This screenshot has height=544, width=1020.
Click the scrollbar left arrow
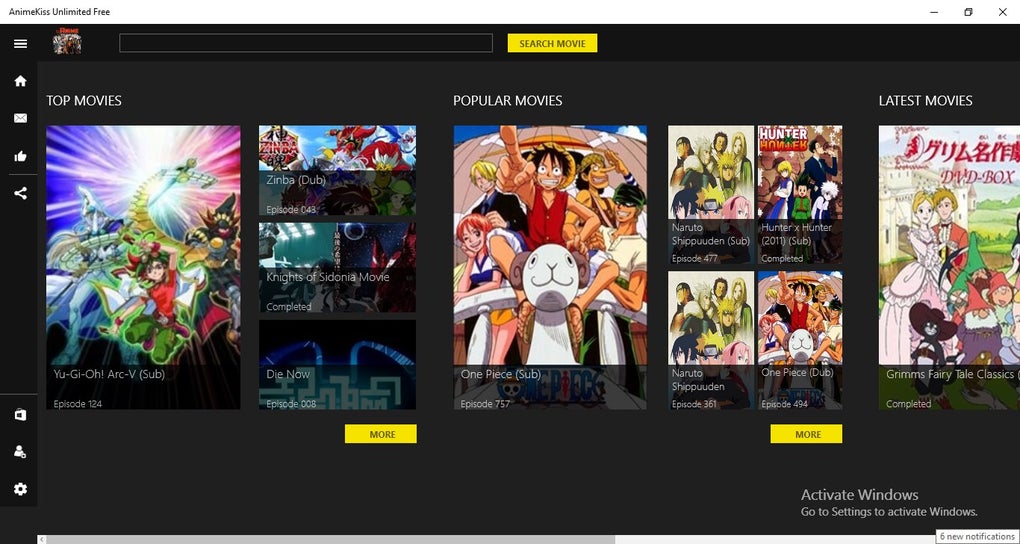tap(42, 539)
